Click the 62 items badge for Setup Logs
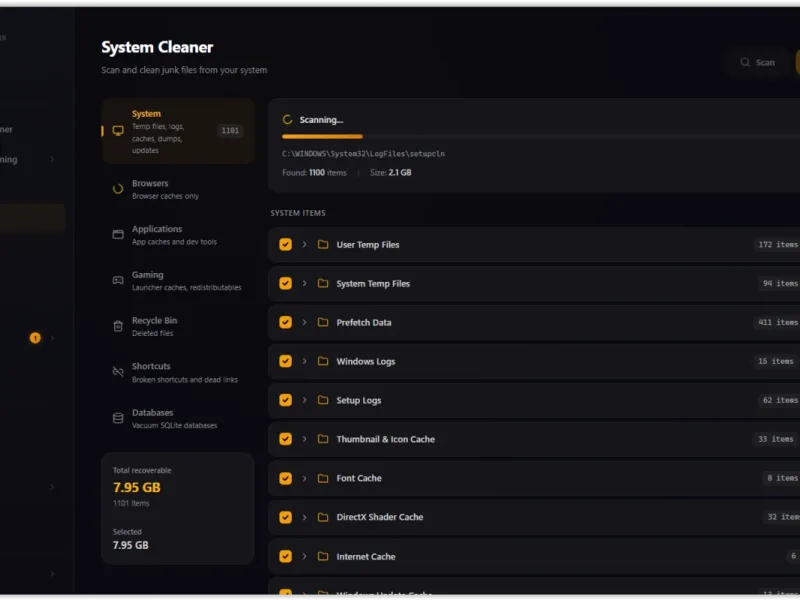 [780, 400]
